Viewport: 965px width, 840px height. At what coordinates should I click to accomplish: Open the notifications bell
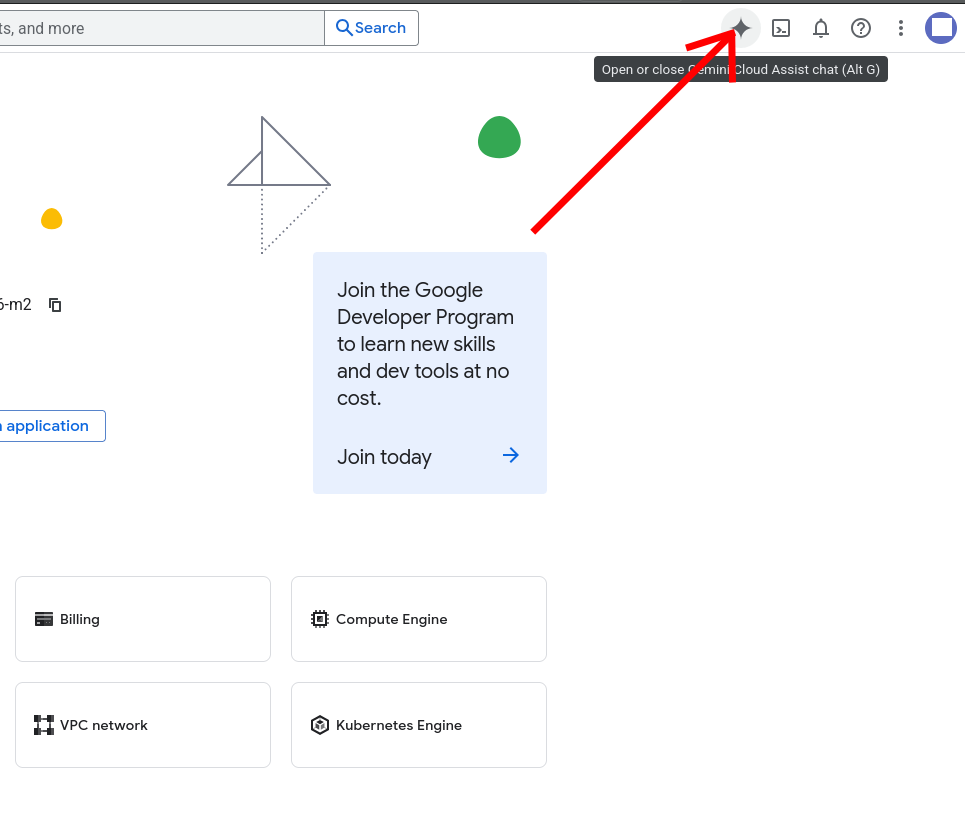(x=821, y=28)
